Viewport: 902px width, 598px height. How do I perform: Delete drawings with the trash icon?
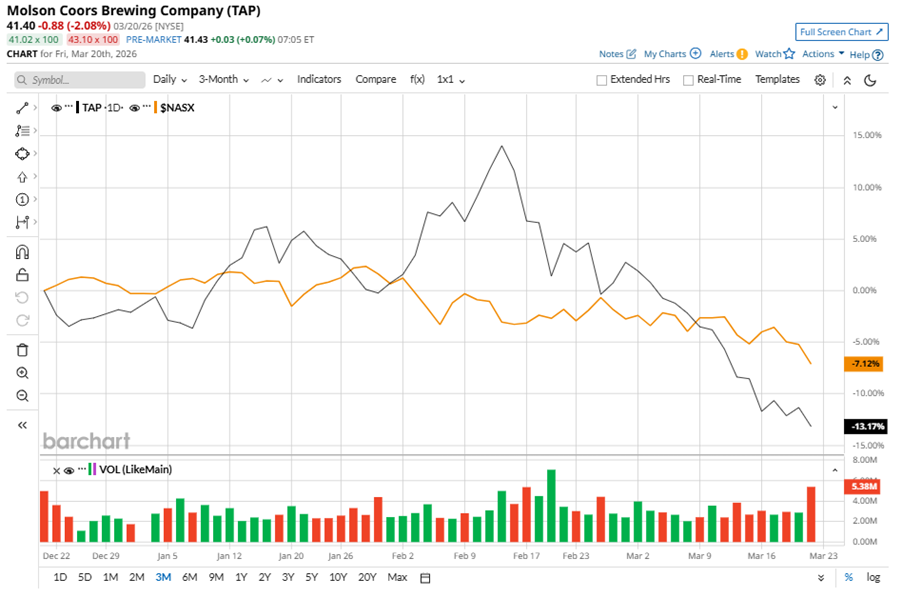[22, 350]
